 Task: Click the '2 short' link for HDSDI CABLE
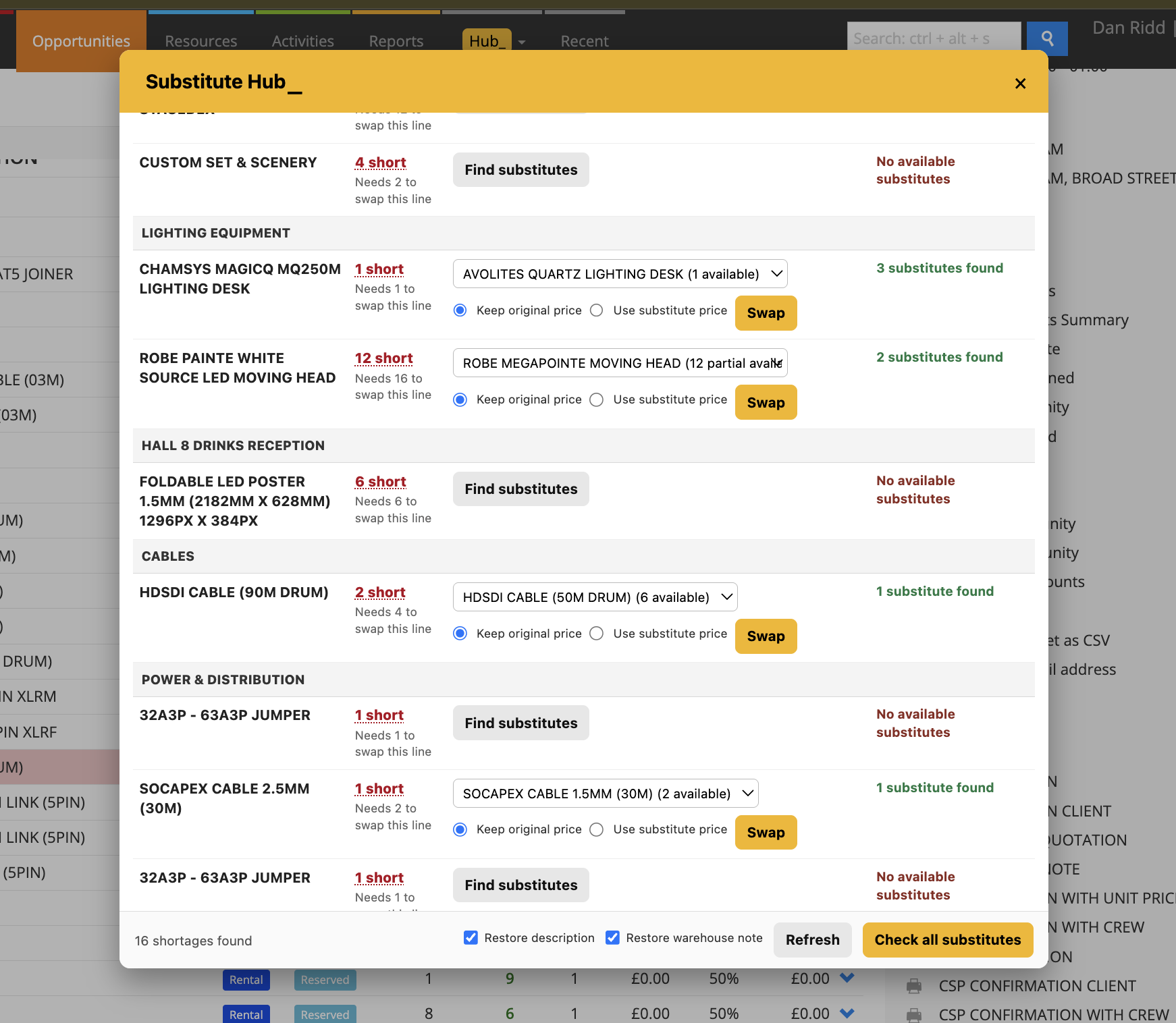pyautogui.click(x=380, y=592)
